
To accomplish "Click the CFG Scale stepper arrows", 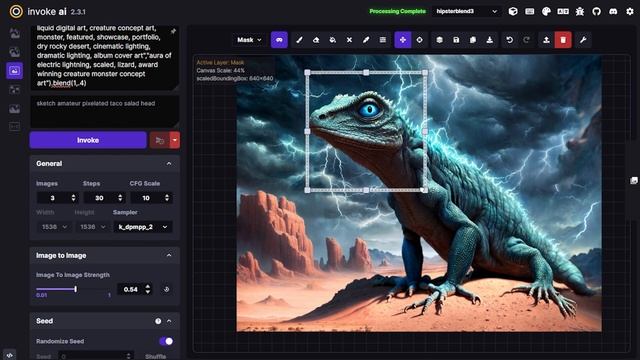I will click(167, 198).
